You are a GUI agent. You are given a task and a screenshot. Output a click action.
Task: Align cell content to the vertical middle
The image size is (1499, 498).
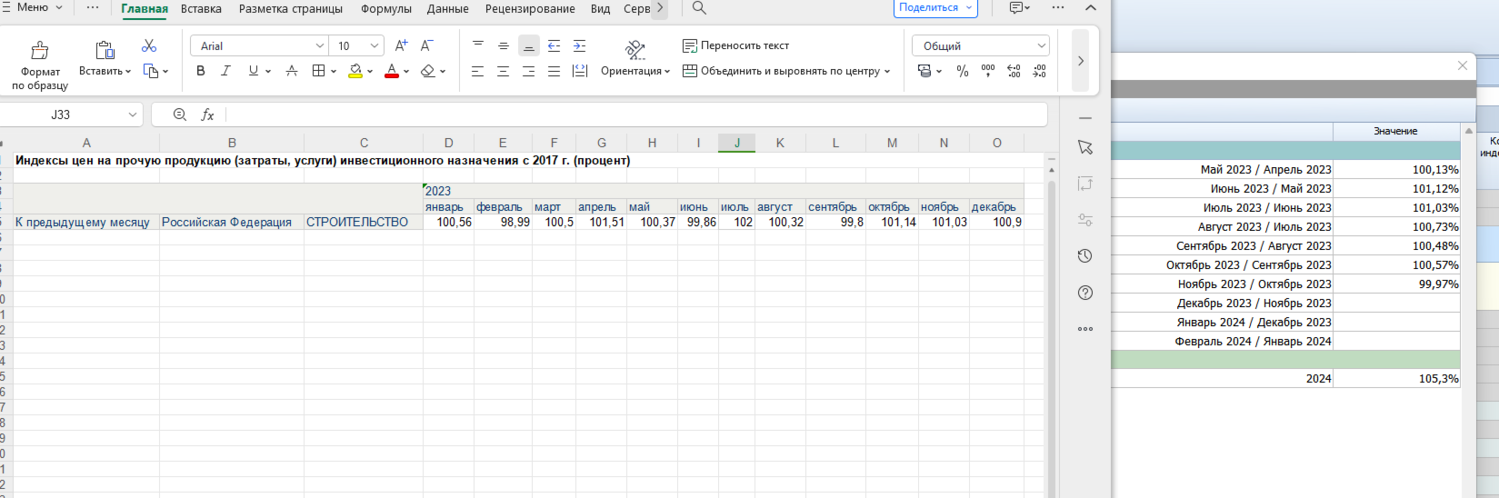click(503, 46)
